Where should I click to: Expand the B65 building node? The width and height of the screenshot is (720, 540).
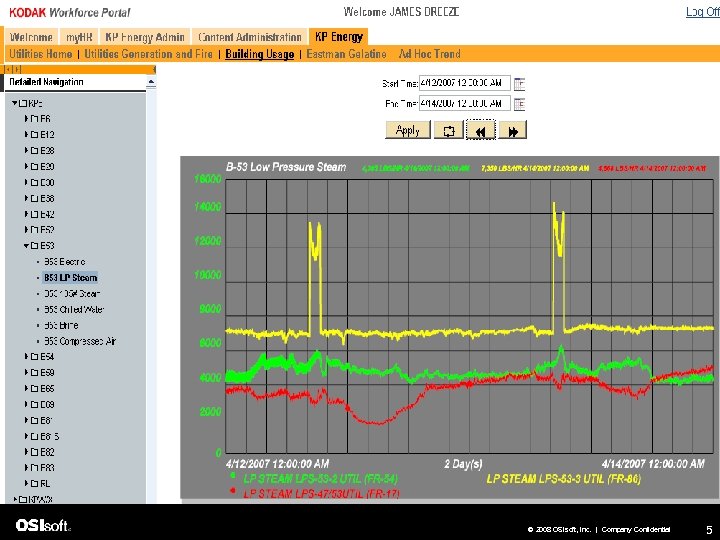[x=27, y=388]
